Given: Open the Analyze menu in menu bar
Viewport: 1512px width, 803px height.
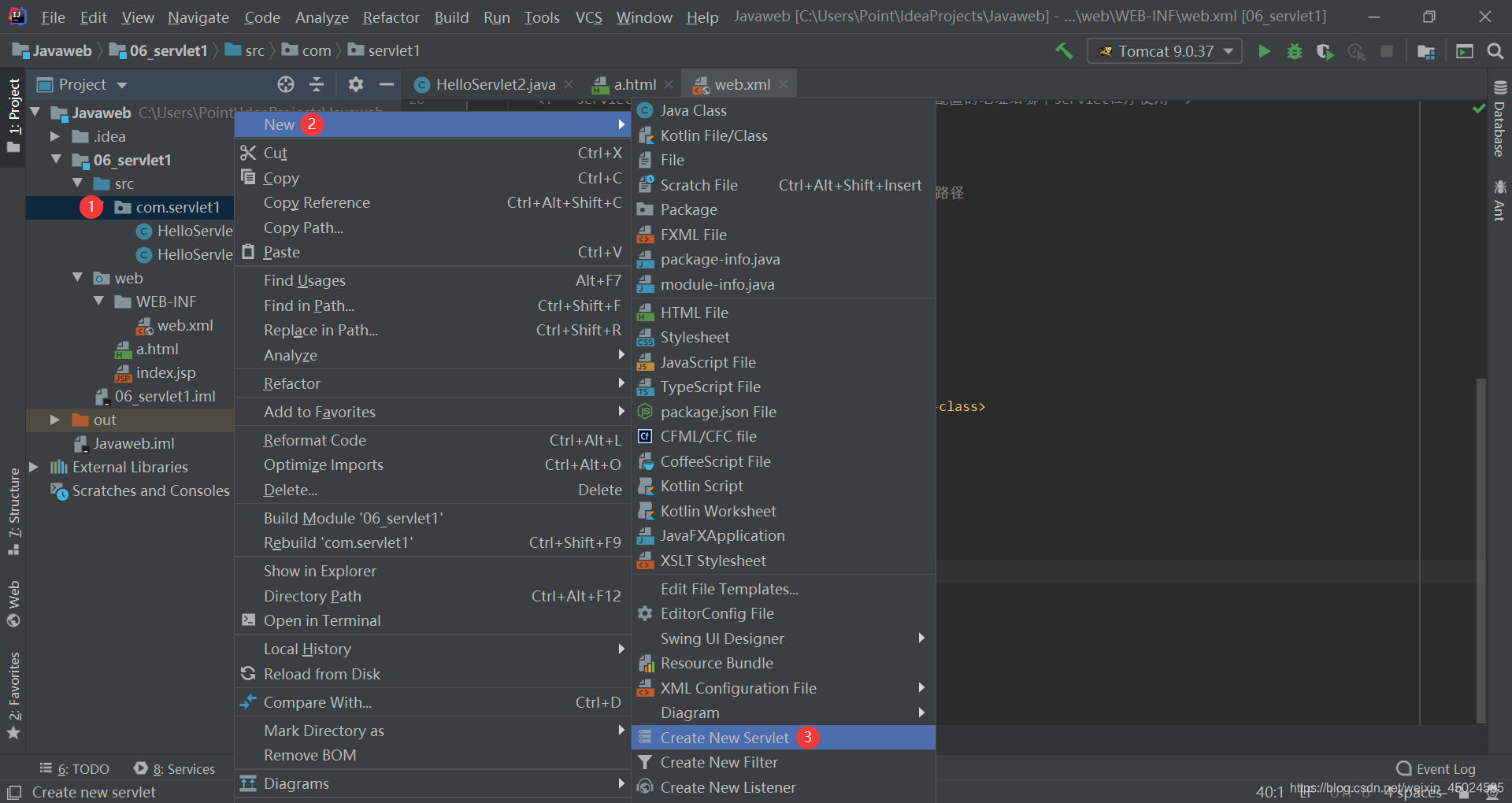Looking at the screenshot, I should pyautogui.click(x=321, y=17).
